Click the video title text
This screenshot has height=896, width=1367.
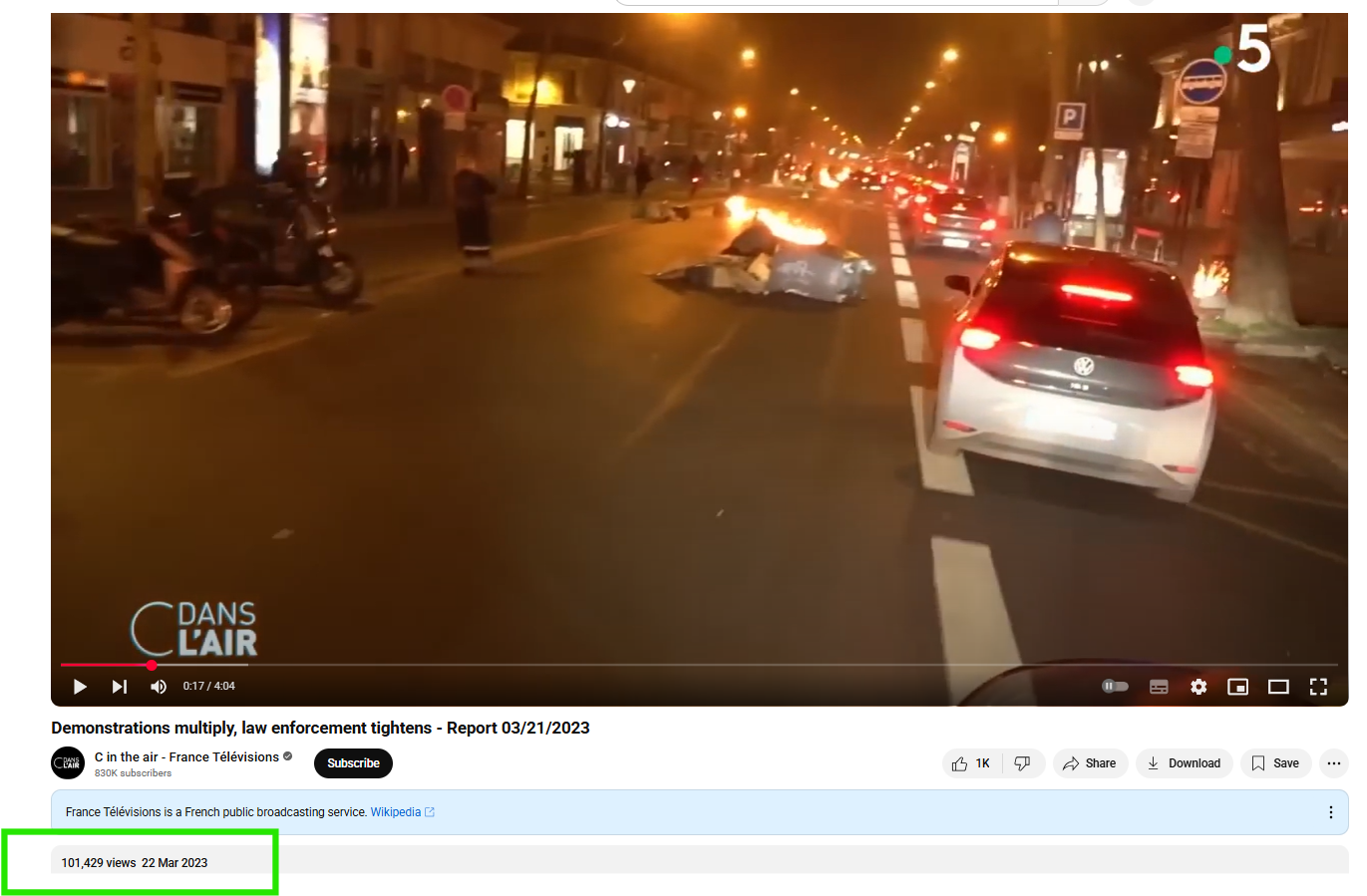click(x=320, y=728)
